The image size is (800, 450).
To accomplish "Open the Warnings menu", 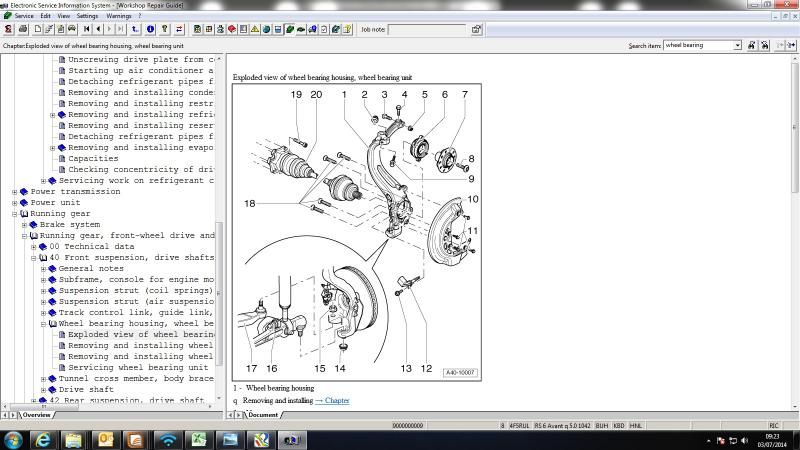I will pos(118,16).
